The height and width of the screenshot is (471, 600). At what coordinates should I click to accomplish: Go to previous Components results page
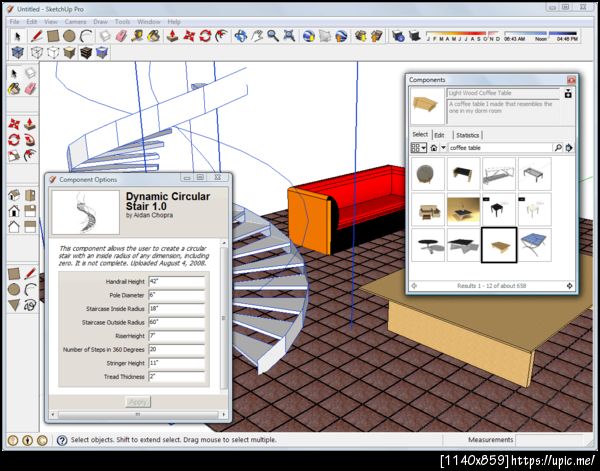tap(414, 286)
